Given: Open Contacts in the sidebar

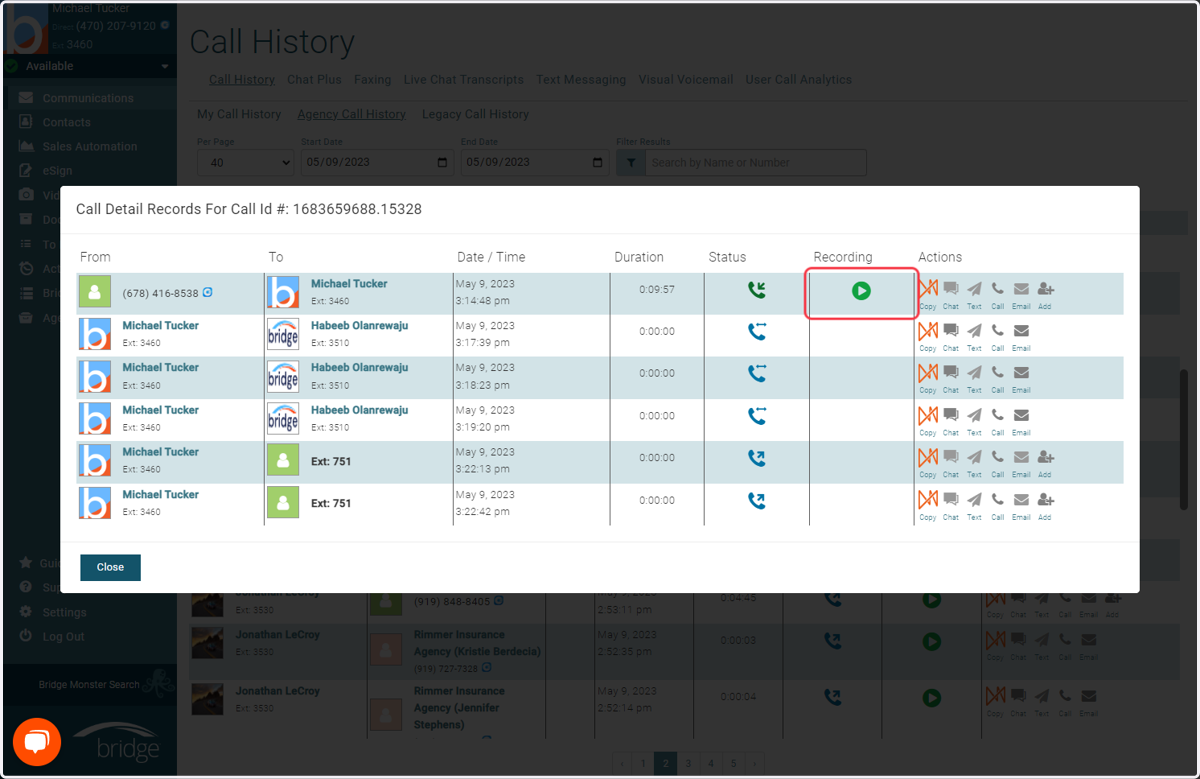Looking at the screenshot, I should coord(66,122).
